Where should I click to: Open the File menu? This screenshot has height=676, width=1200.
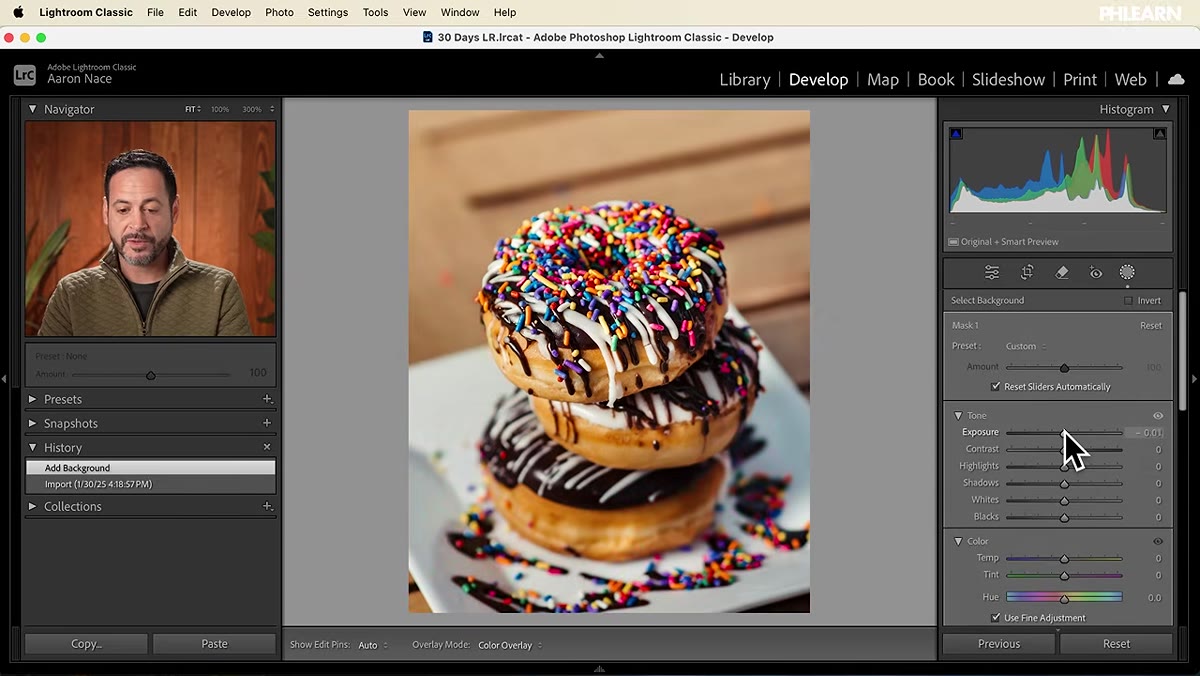pos(155,12)
